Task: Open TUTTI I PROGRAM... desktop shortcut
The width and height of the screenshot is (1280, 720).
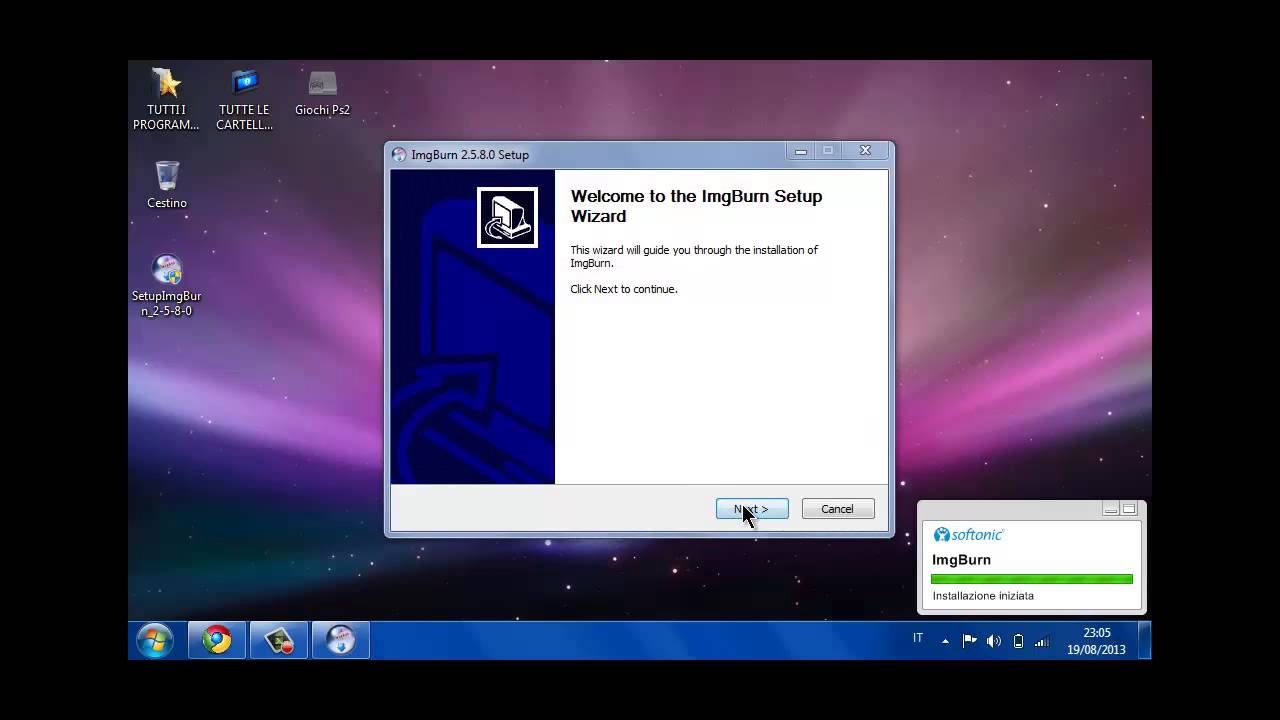Action: [166, 99]
